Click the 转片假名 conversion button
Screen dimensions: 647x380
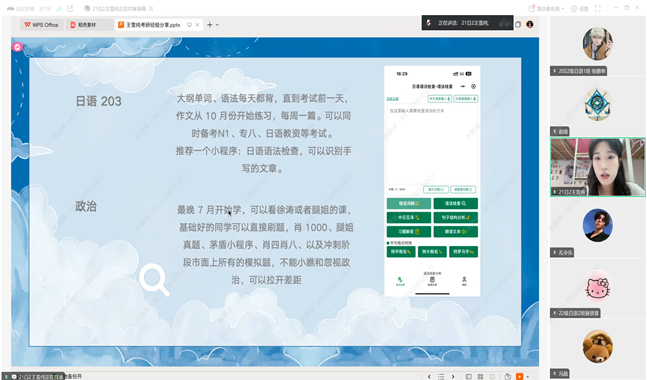click(432, 251)
